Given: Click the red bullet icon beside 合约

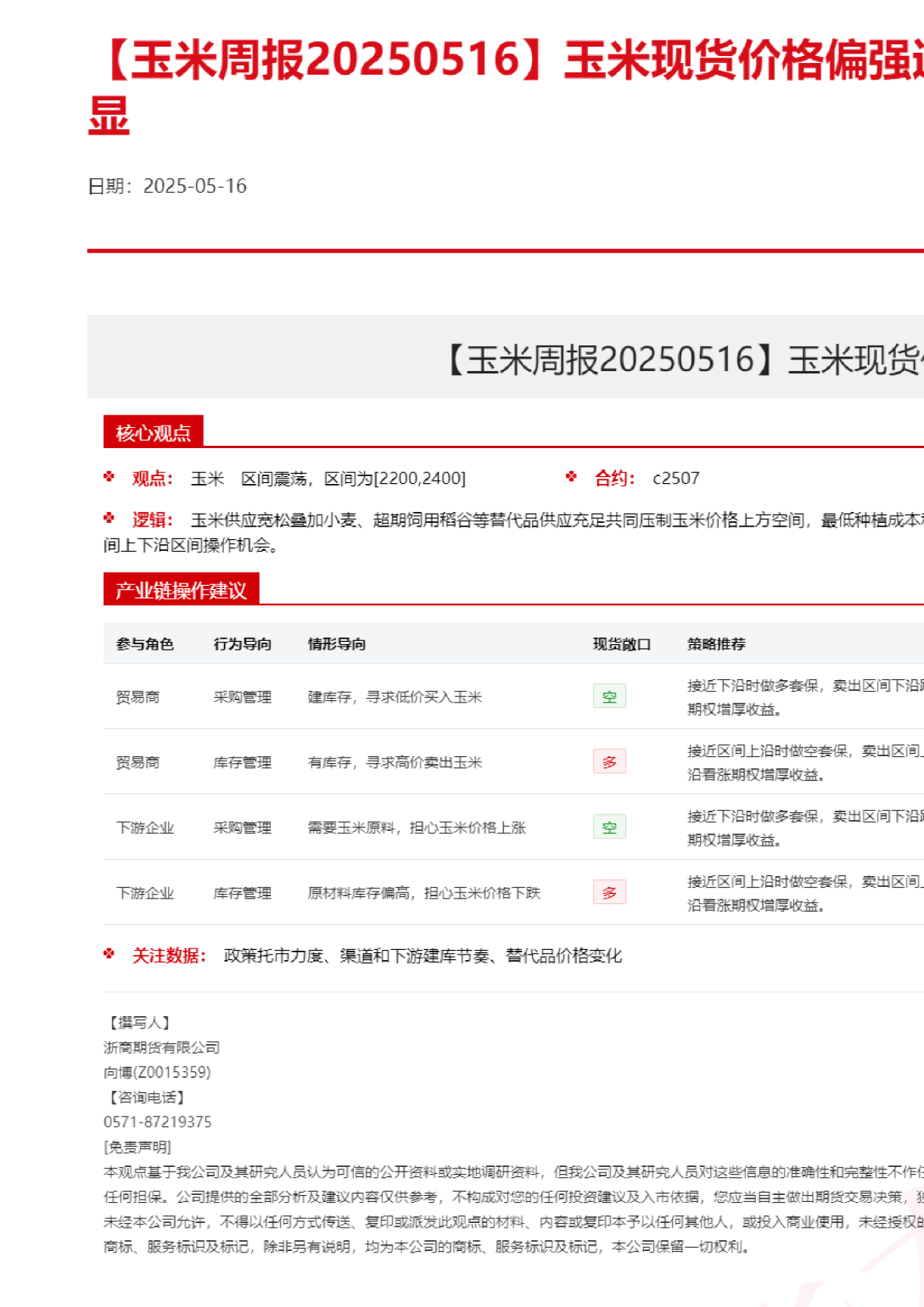Looking at the screenshot, I should coord(572,477).
